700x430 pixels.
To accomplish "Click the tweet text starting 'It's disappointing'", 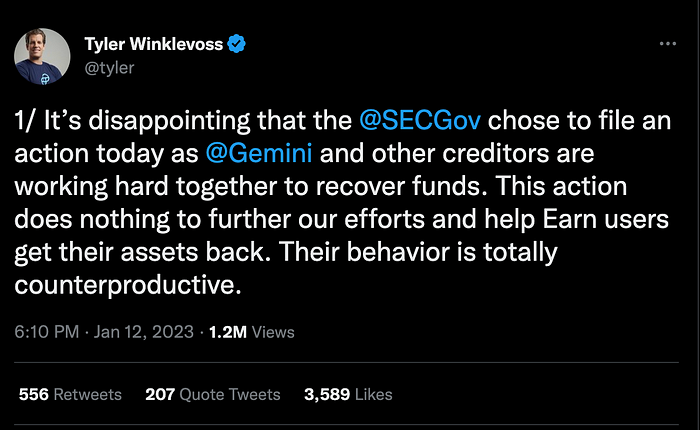I will pyautogui.click(x=343, y=202).
